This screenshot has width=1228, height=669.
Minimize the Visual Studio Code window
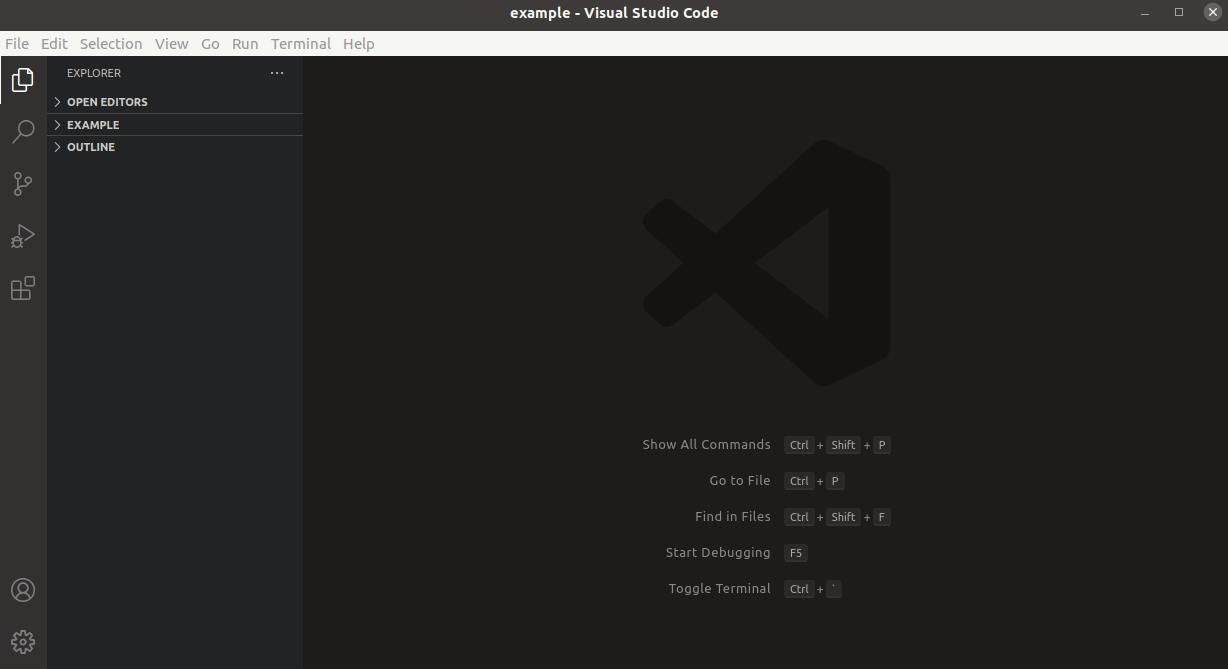click(x=1145, y=13)
